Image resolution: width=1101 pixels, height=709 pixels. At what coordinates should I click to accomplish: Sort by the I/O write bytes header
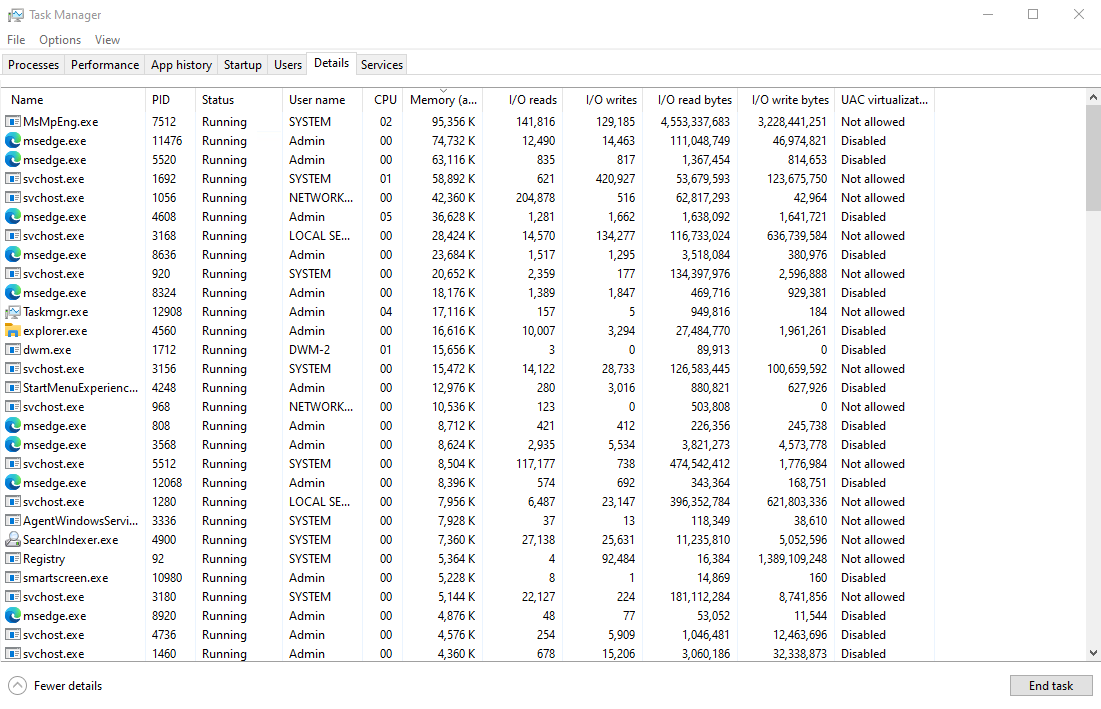(x=786, y=100)
